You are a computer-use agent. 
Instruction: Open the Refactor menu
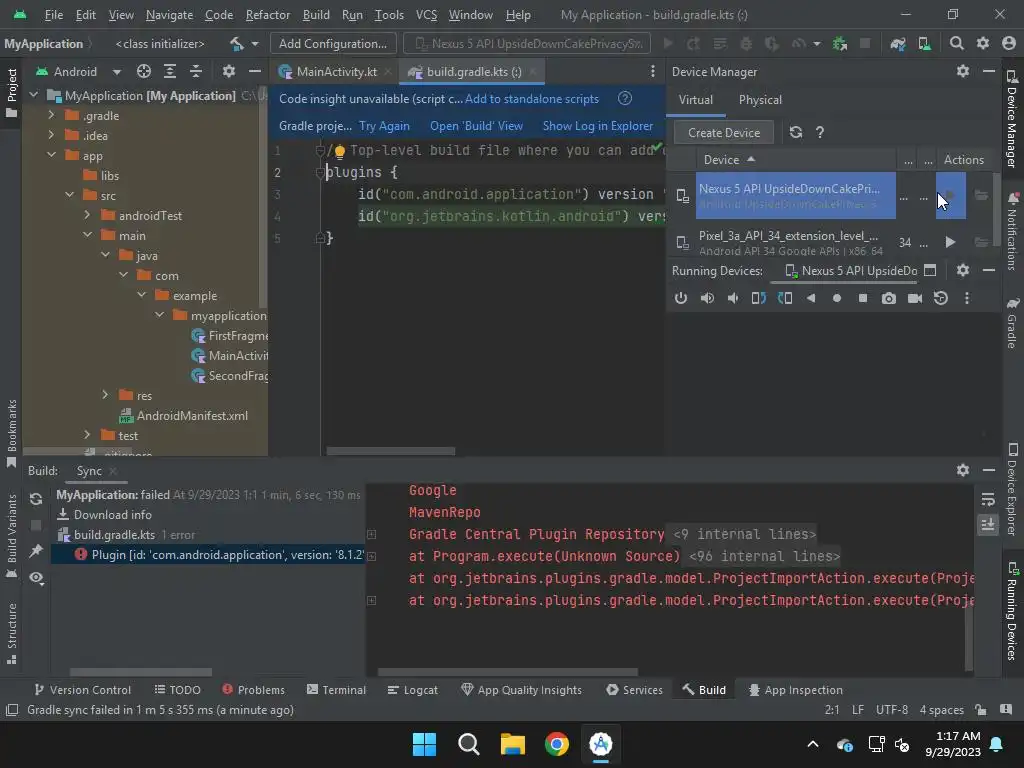pyautogui.click(x=267, y=14)
